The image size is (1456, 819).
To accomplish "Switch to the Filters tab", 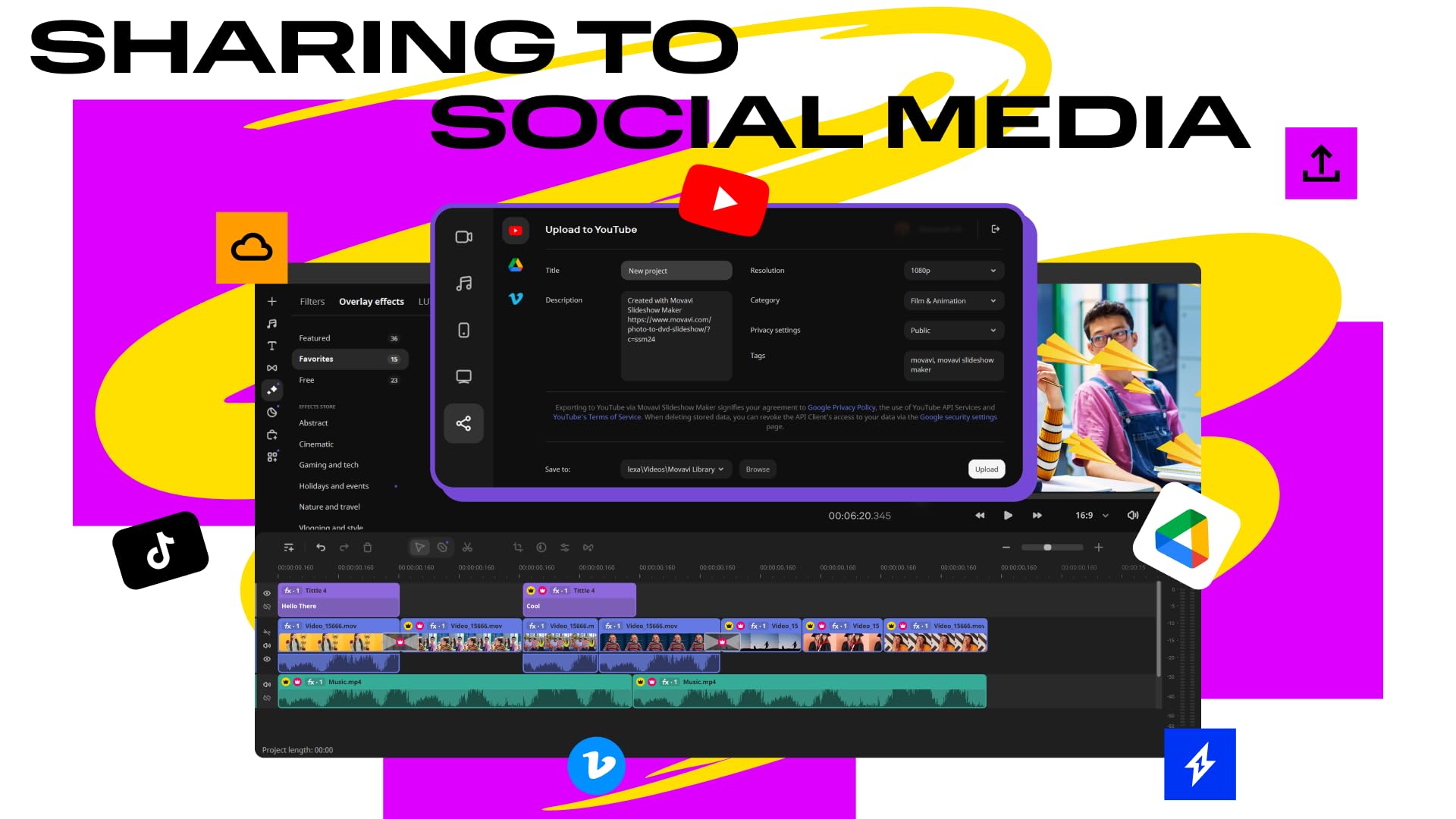I will pos(312,302).
